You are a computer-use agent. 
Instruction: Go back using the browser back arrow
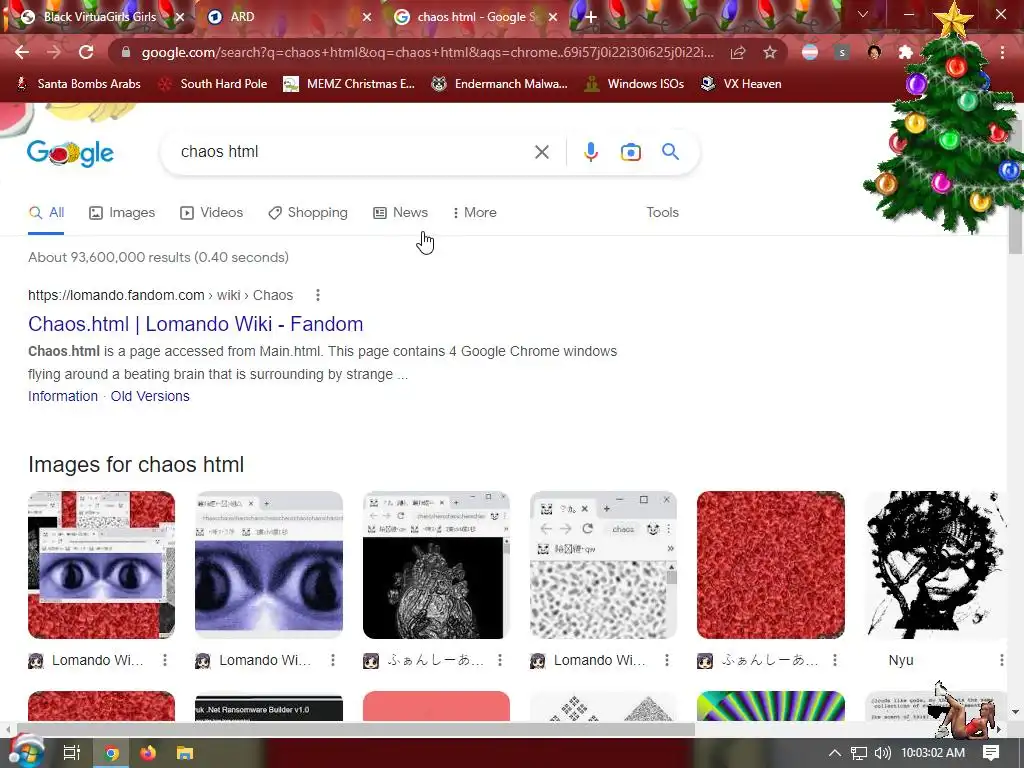click(22, 52)
